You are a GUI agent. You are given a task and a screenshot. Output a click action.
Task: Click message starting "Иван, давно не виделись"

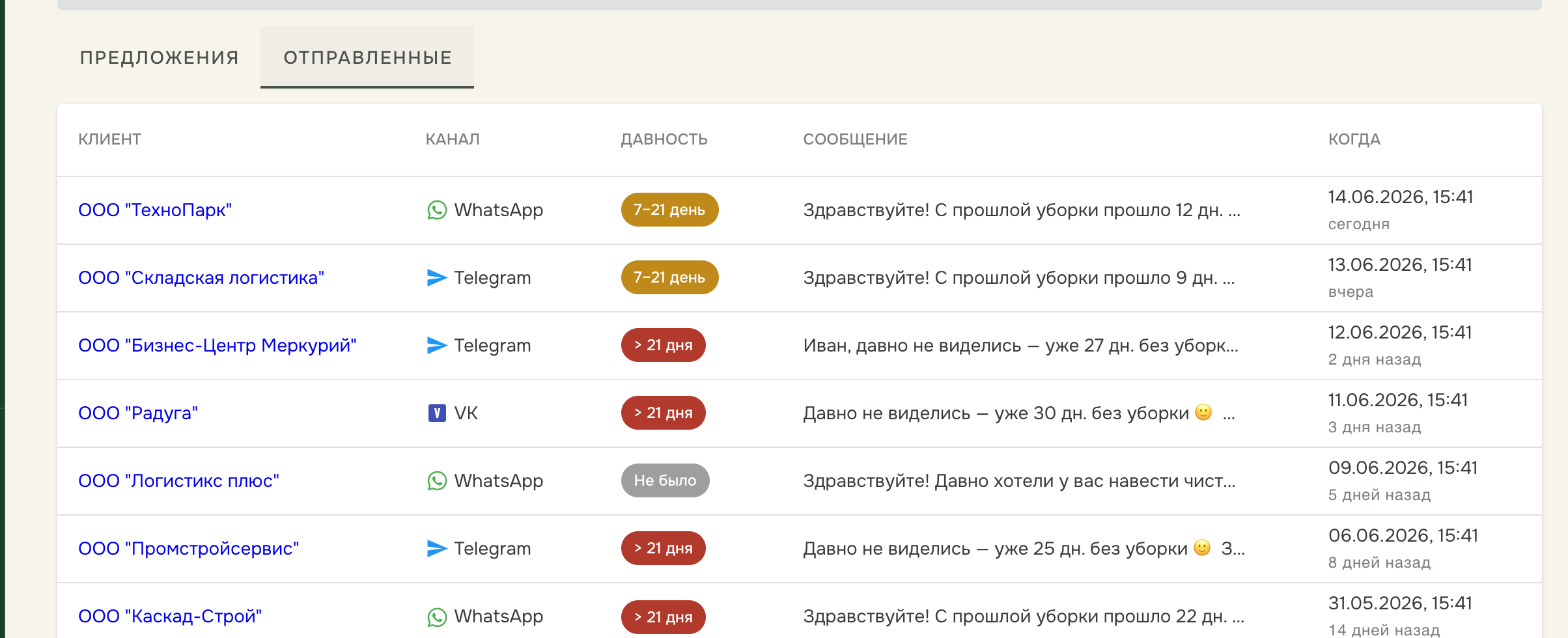[x=1021, y=346]
